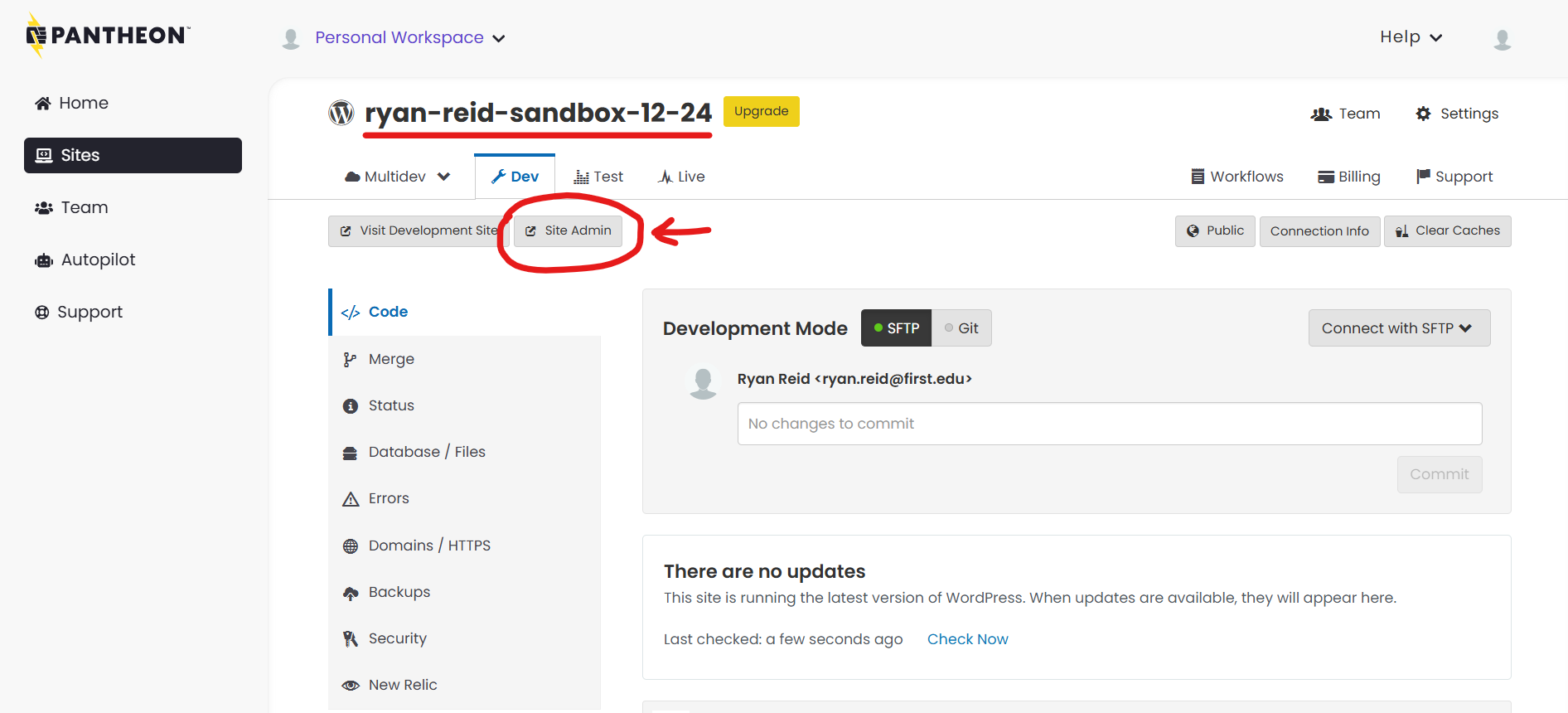
Task: Expand the Personal Workspace dropdown
Action: (409, 37)
